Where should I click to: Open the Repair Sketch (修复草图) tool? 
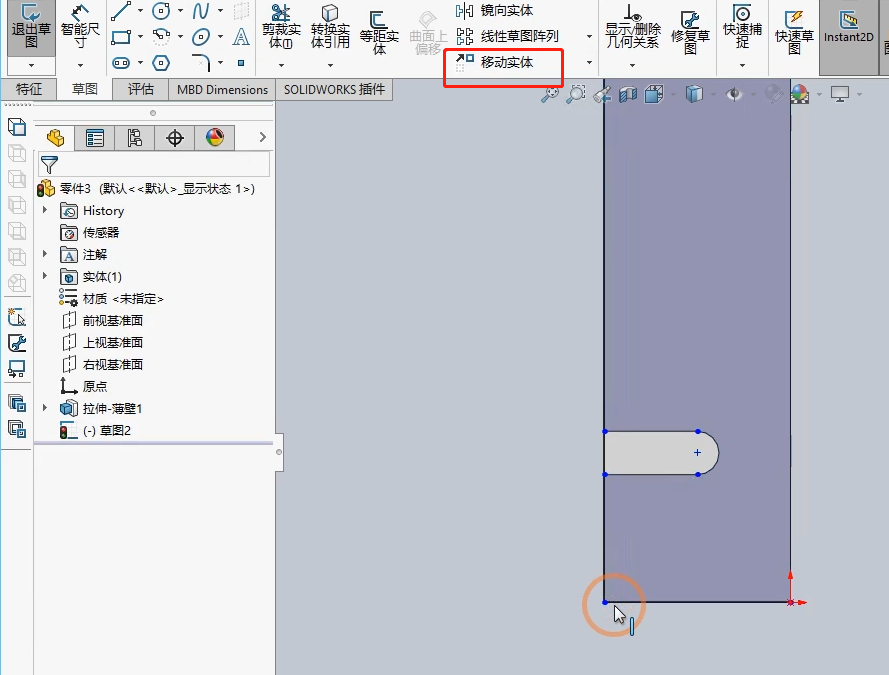[x=690, y=30]
